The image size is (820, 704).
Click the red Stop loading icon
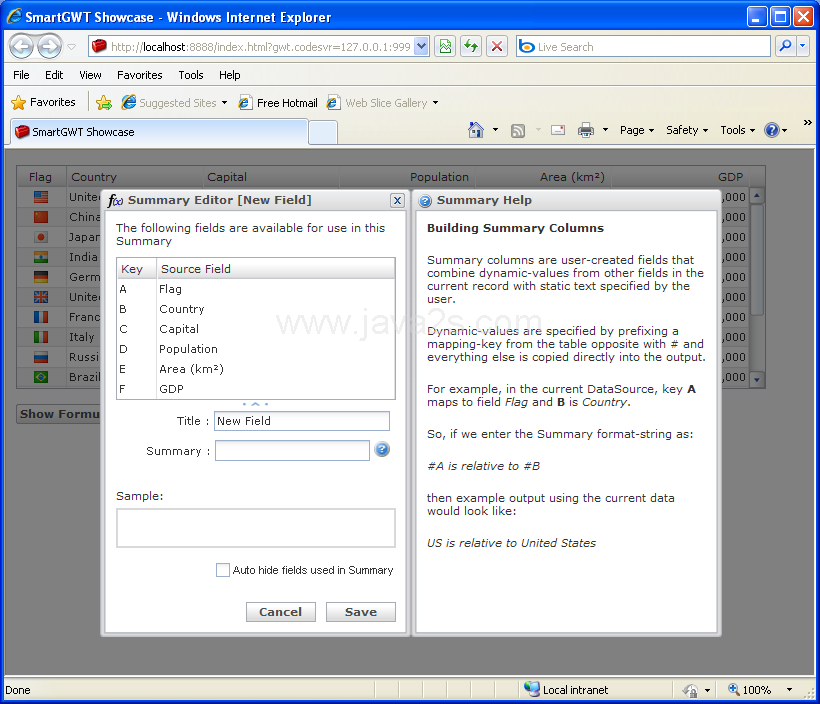497,47
